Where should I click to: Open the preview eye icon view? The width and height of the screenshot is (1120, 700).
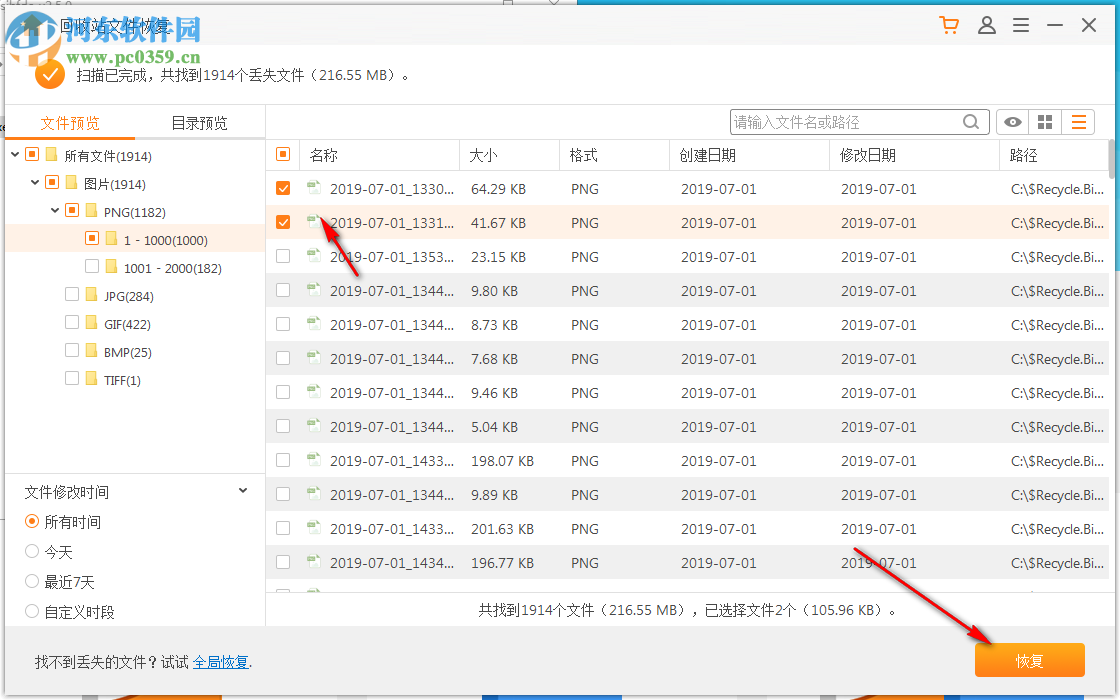(x=1012, y=121)
